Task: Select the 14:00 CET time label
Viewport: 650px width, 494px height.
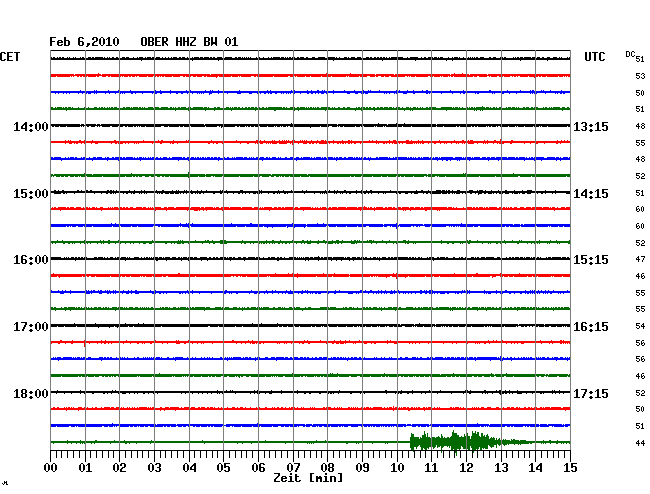Action: 31,126
